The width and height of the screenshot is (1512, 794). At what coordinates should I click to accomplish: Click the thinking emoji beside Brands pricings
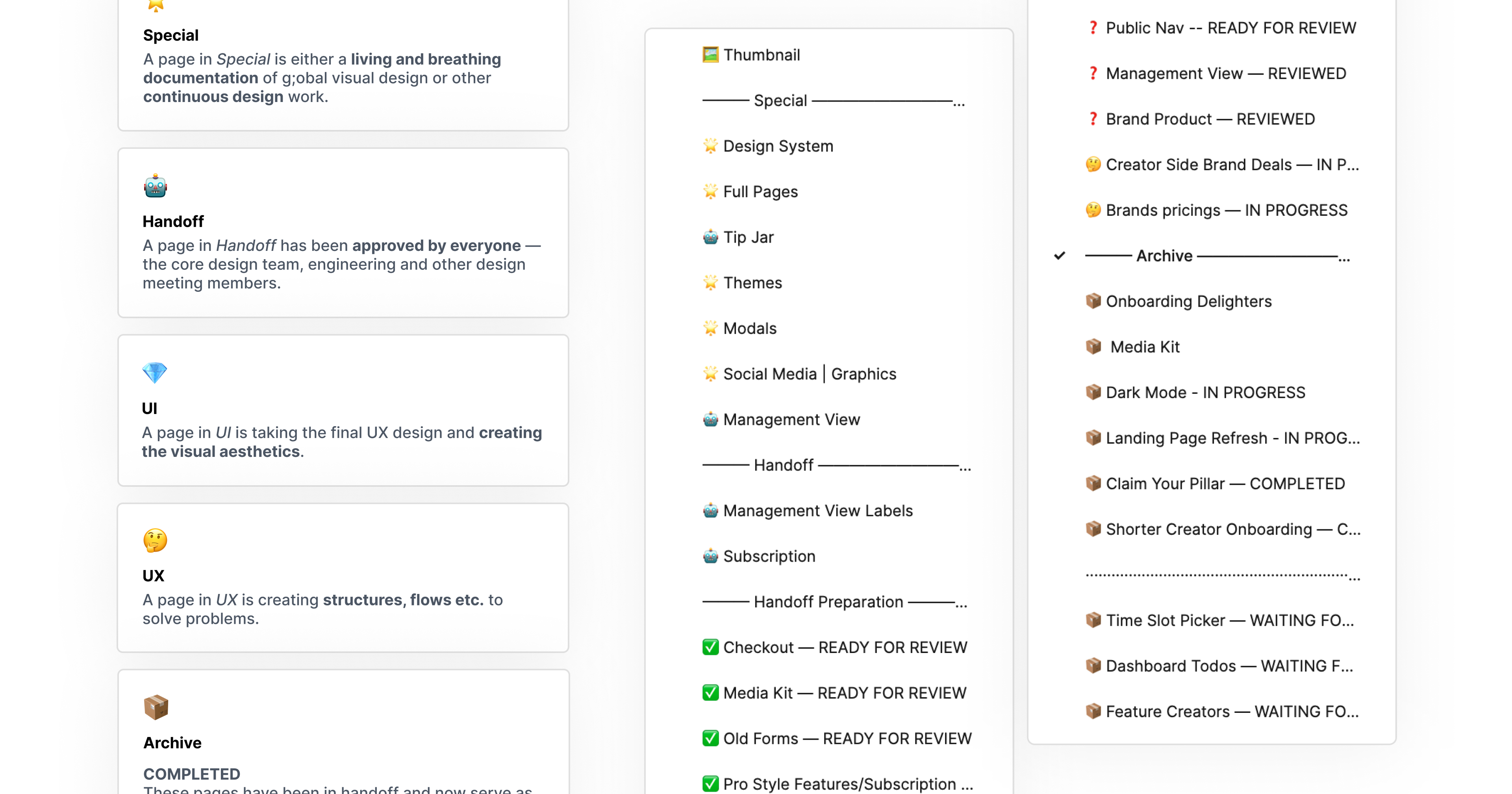coord(1093,210)
